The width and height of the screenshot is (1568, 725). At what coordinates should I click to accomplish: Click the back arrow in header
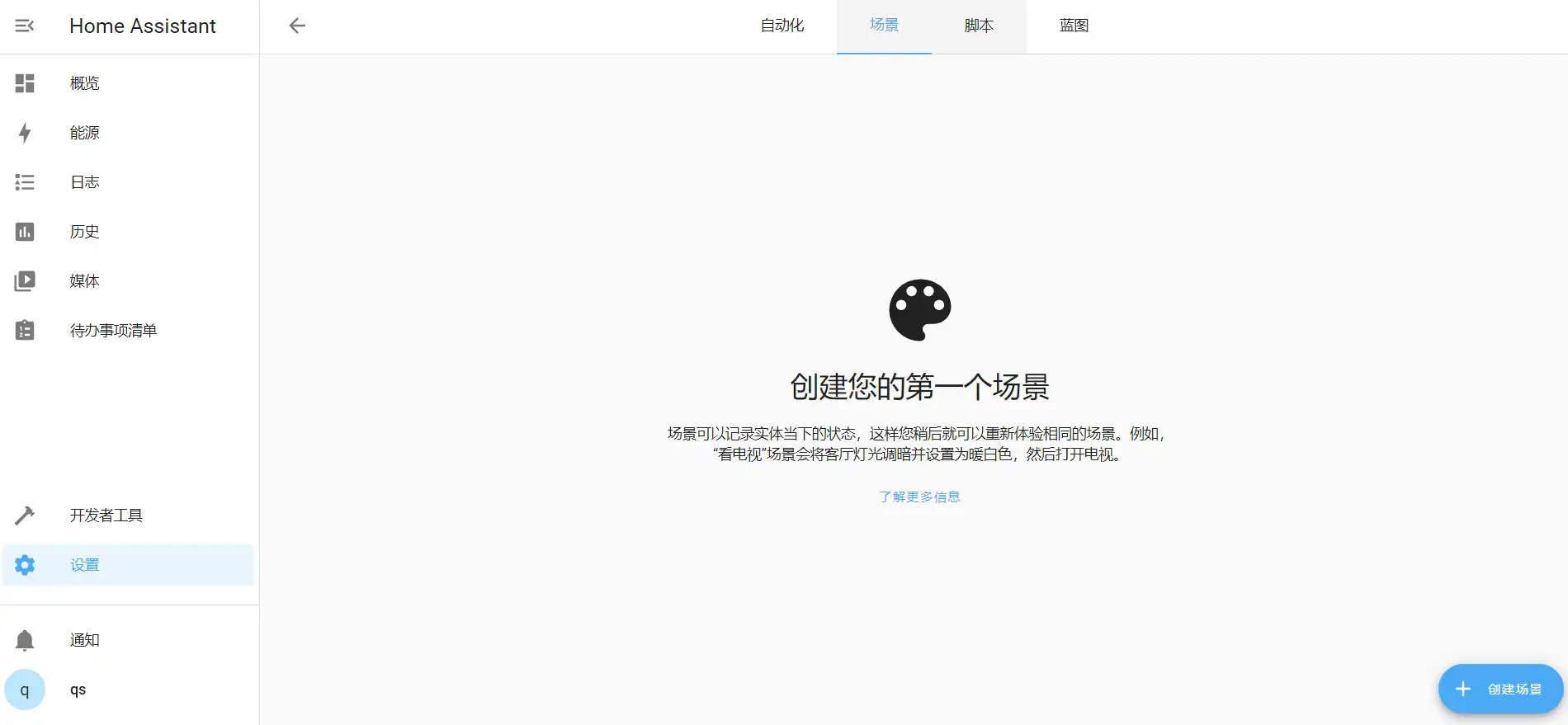click(297, 26)
